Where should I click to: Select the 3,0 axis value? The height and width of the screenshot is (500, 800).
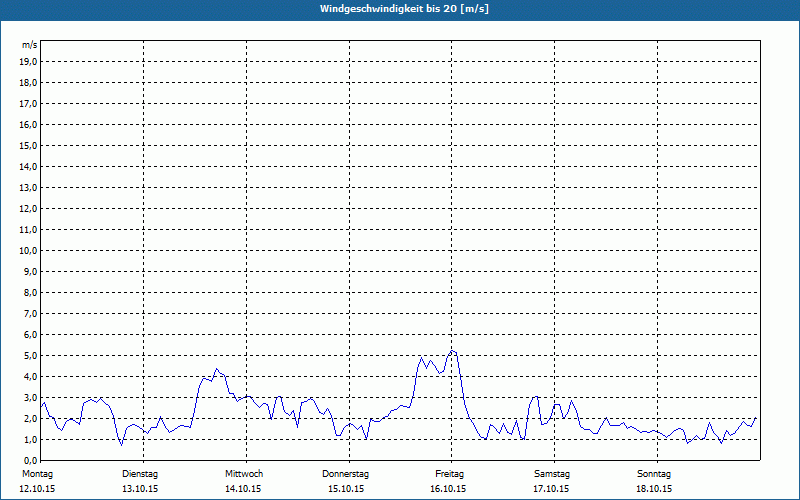(x=31, y=397)
